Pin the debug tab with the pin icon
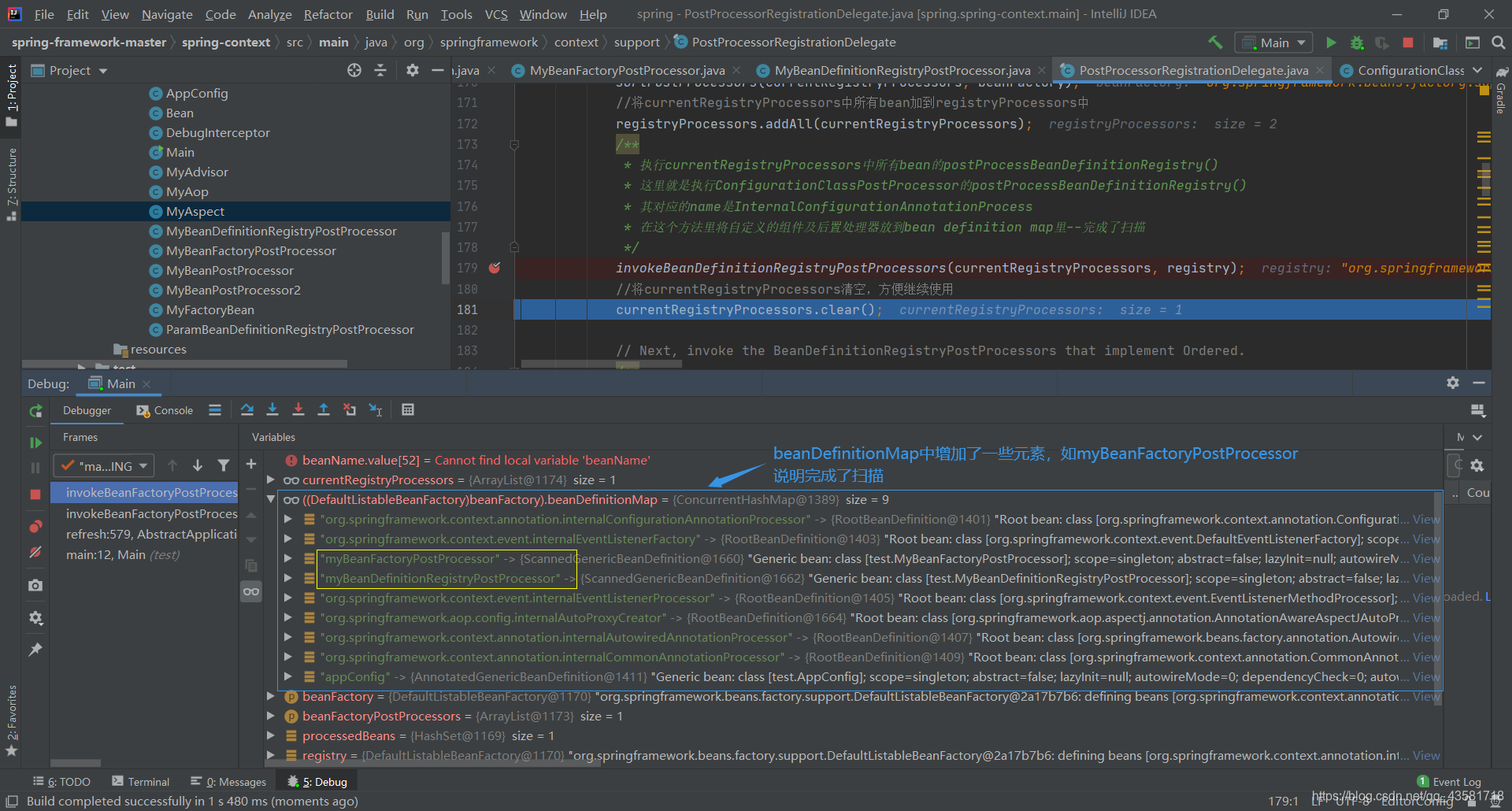This screenshot has height=811, width=1512. (x=35, y=650)
